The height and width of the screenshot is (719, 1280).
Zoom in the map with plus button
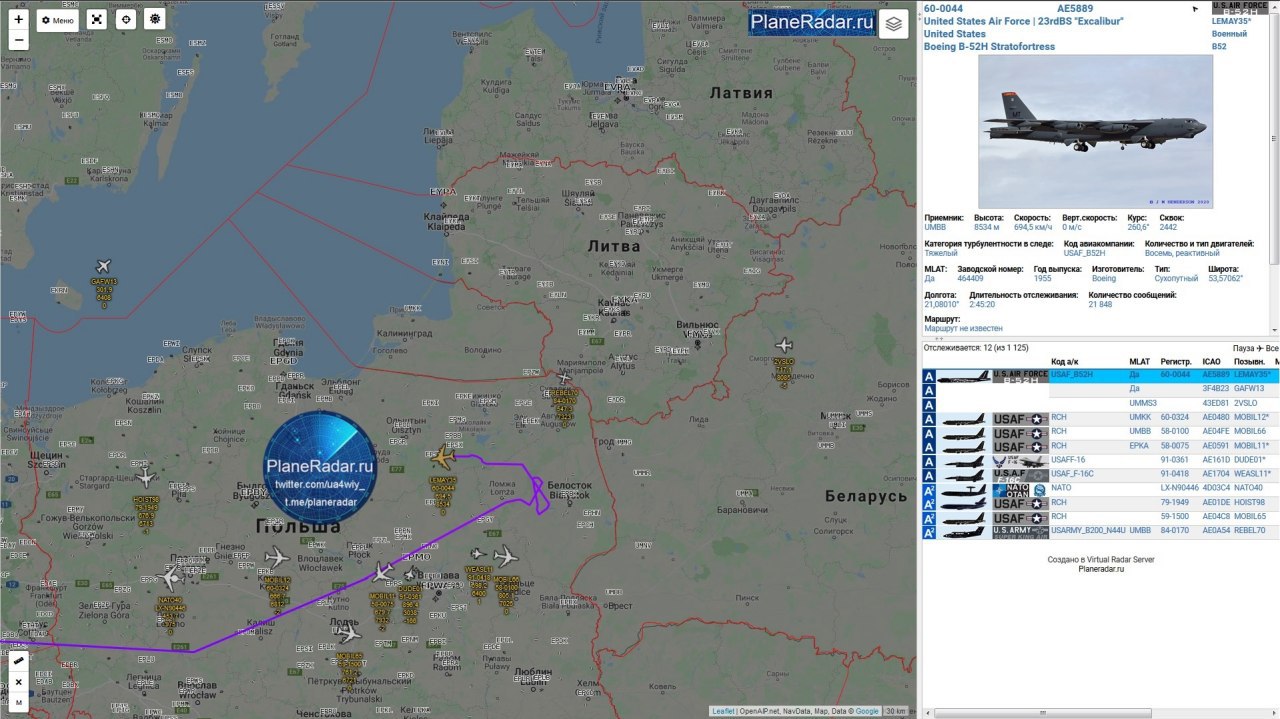18,19
